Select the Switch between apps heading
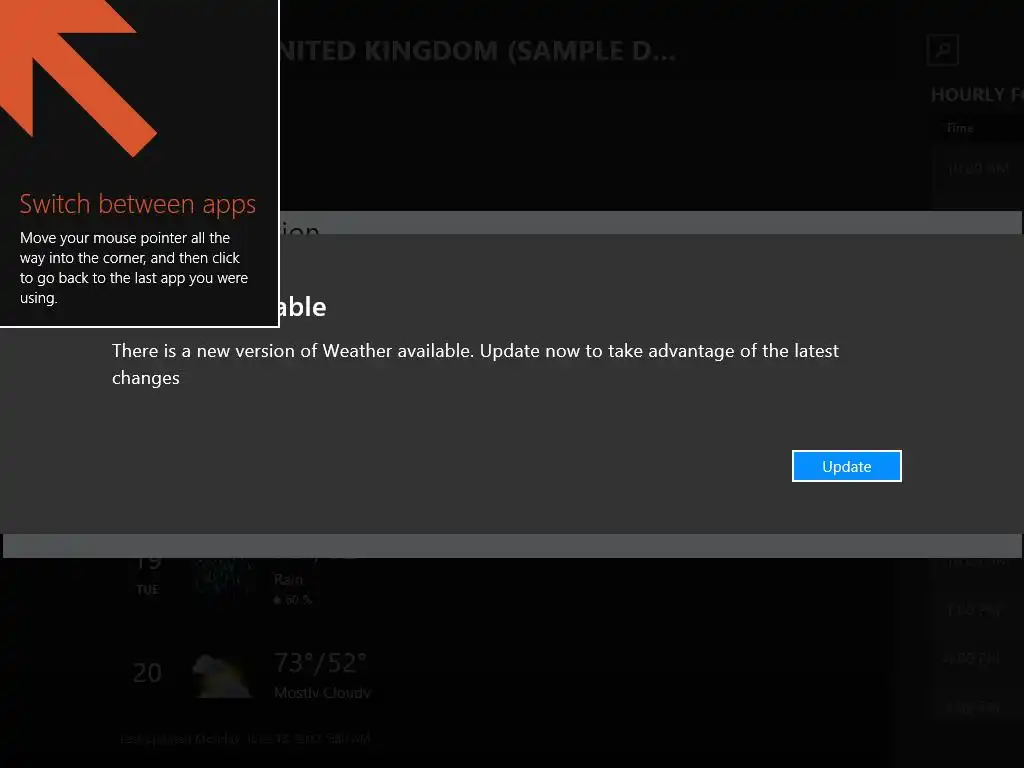The height and width of the screenshot is (768, 1024). tap(138, 204)
